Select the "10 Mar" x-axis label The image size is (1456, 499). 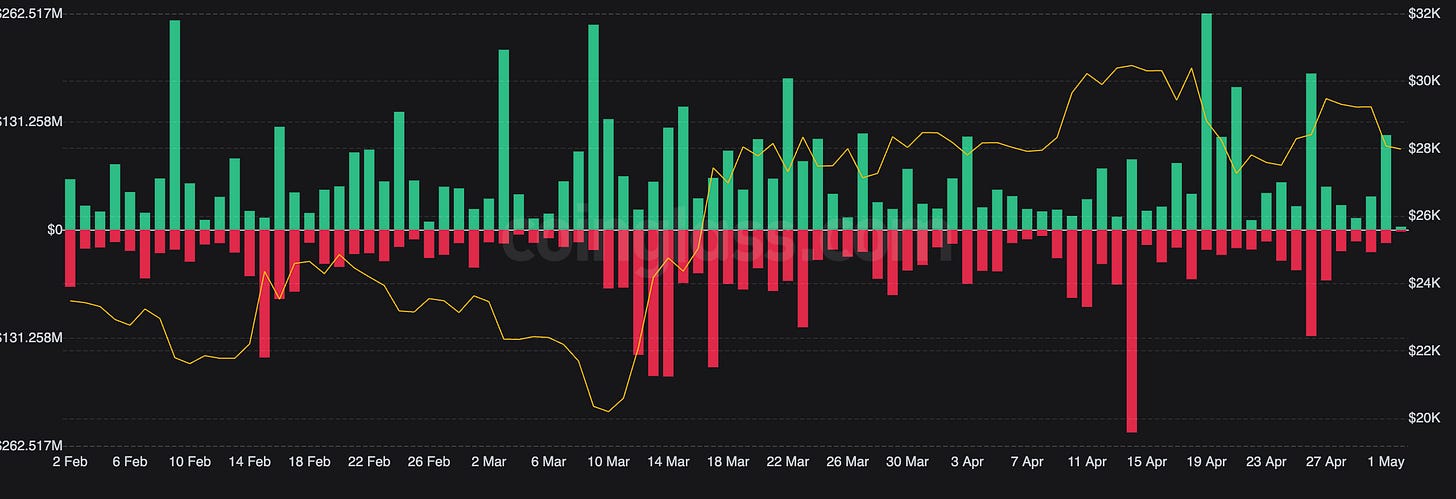pyautogui.click(x=609, y=462)
